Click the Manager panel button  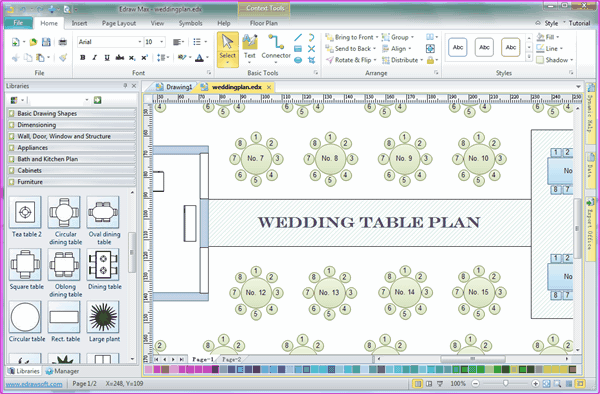62,371
